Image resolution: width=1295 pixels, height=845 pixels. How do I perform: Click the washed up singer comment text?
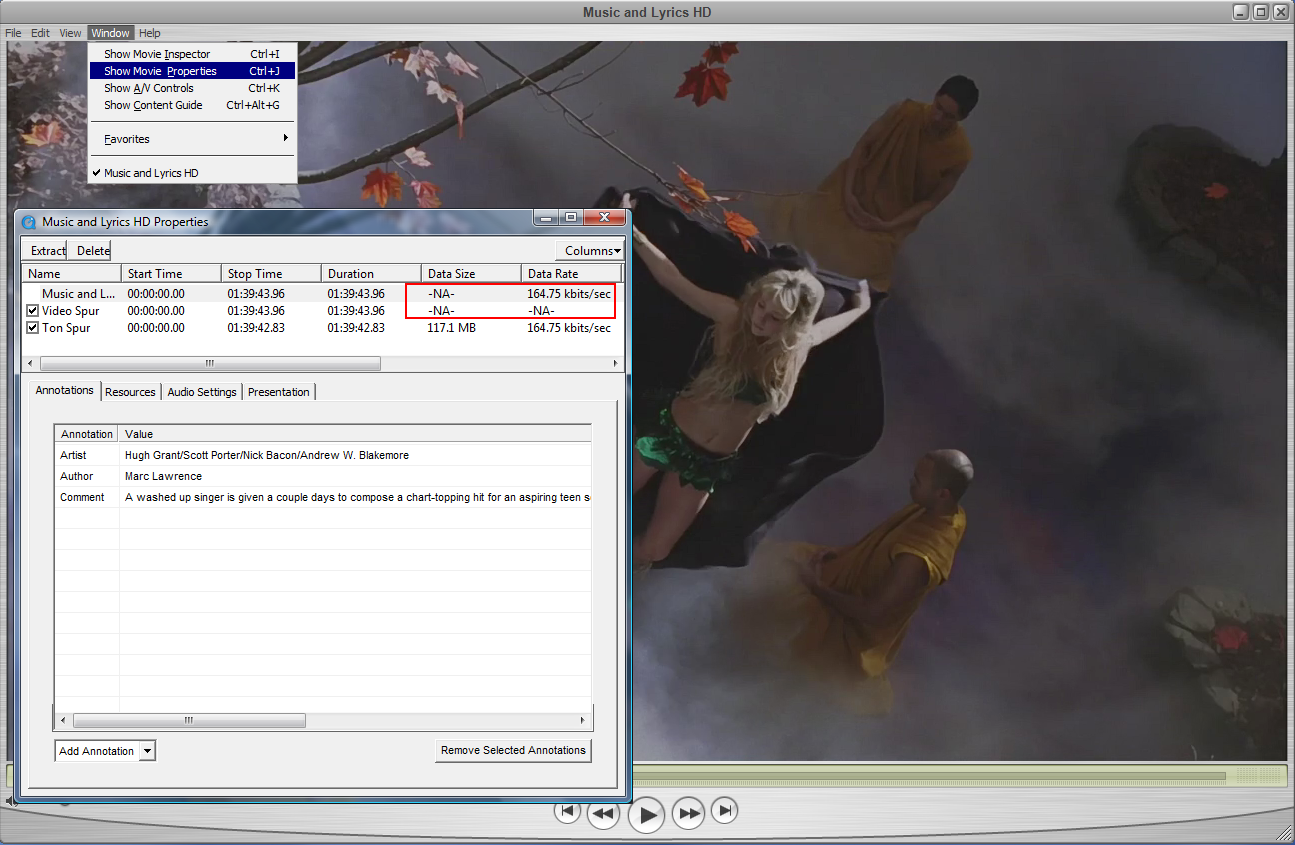point(357,497)
